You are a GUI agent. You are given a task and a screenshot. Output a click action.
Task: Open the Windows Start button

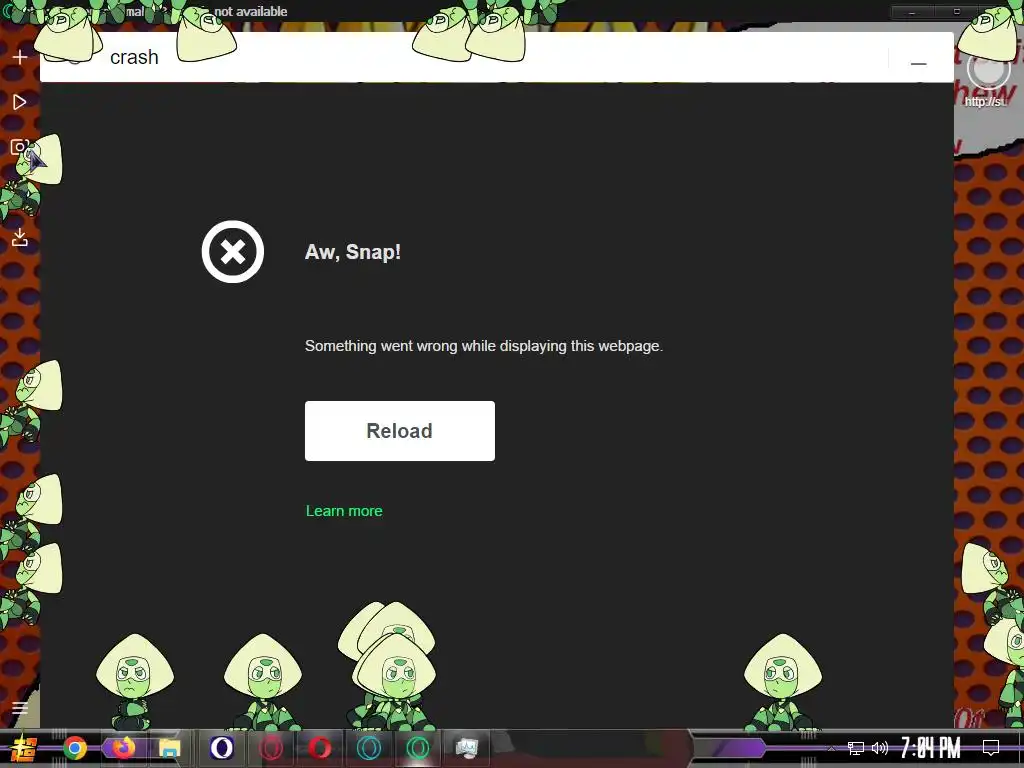[22, 748]
